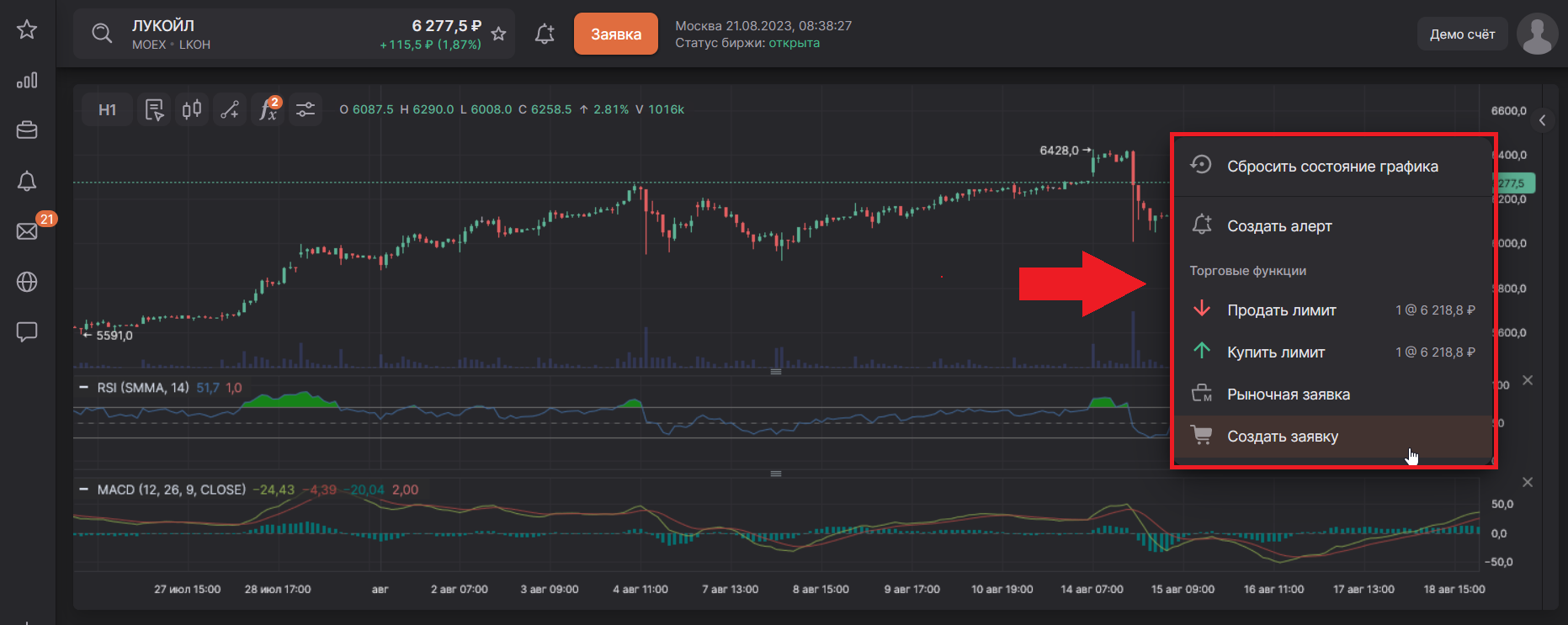Collapse the MACD indicator panel with minus
This screenshot has width=1568, height=625.
(83, 490)
